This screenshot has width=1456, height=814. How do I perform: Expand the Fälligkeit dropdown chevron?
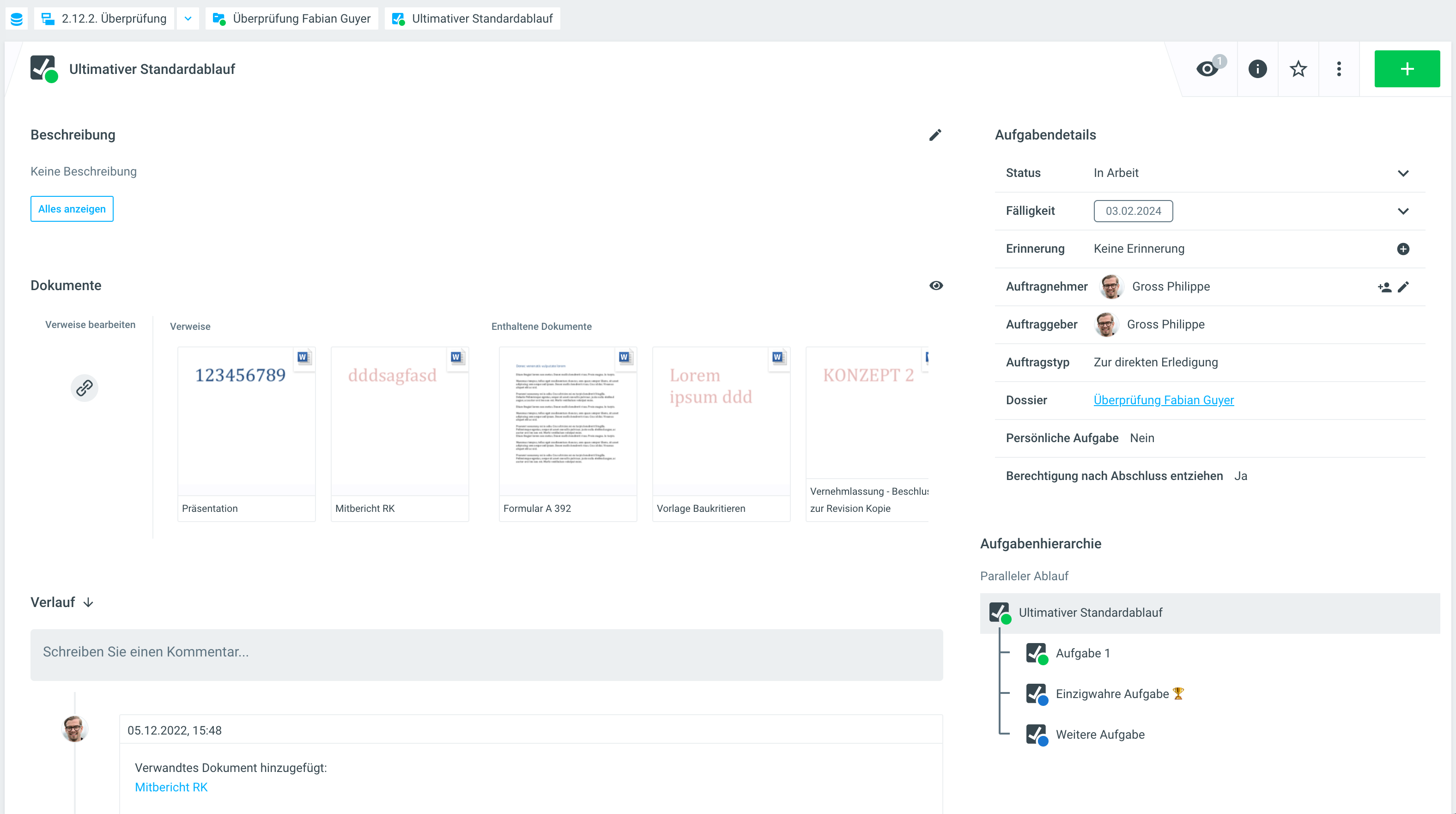point(1403,211)
